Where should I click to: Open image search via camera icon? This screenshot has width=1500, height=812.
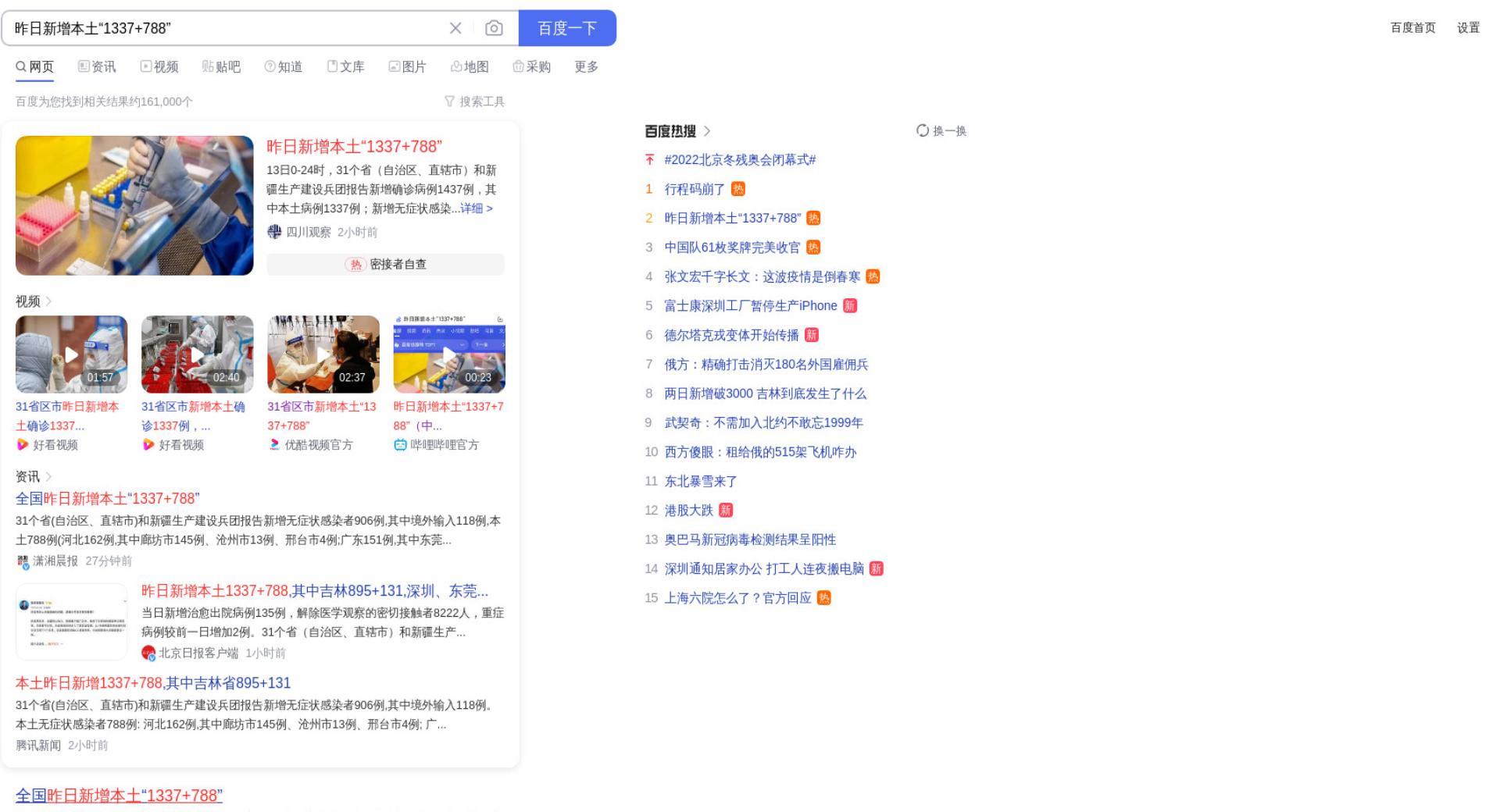[494, 28]
